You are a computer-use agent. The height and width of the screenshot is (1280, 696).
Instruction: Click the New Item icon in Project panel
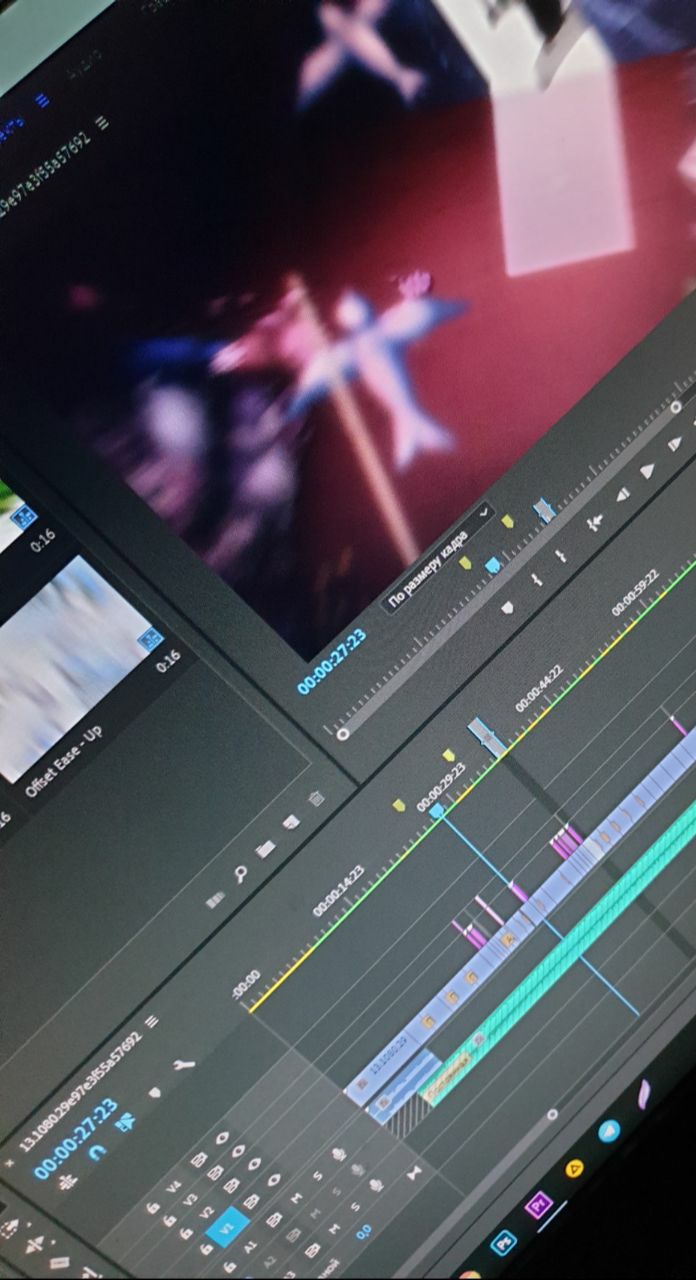pyautogui.click(x=291, y=822)
